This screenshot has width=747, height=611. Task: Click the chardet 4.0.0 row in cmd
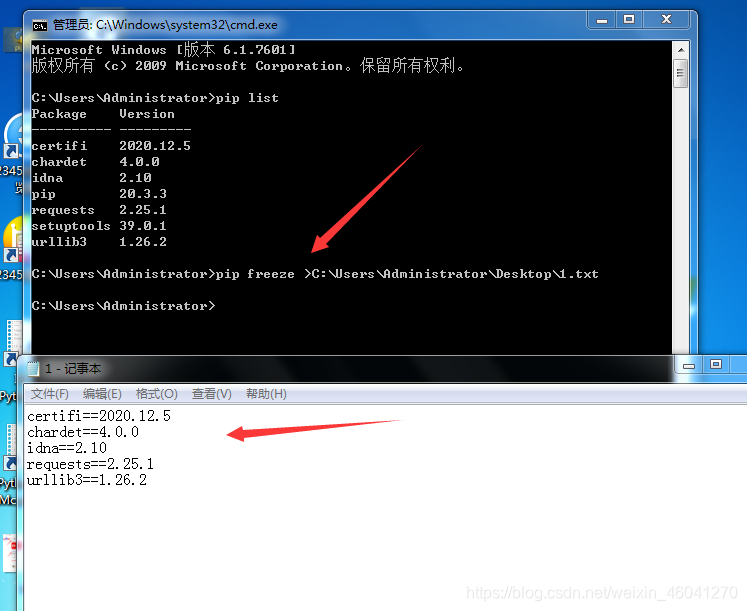[95, 162]
